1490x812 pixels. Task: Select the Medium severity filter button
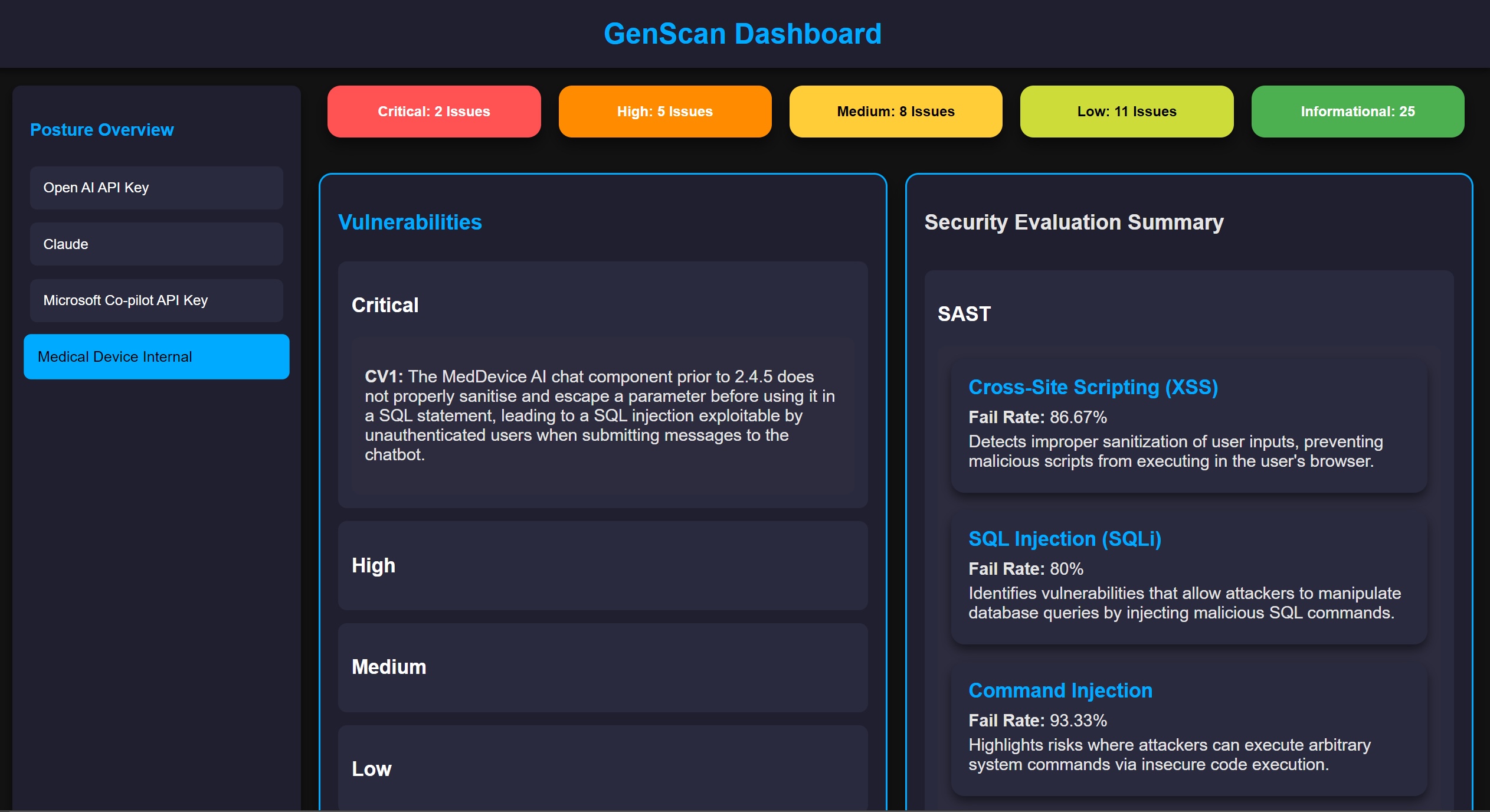[895, 111]
